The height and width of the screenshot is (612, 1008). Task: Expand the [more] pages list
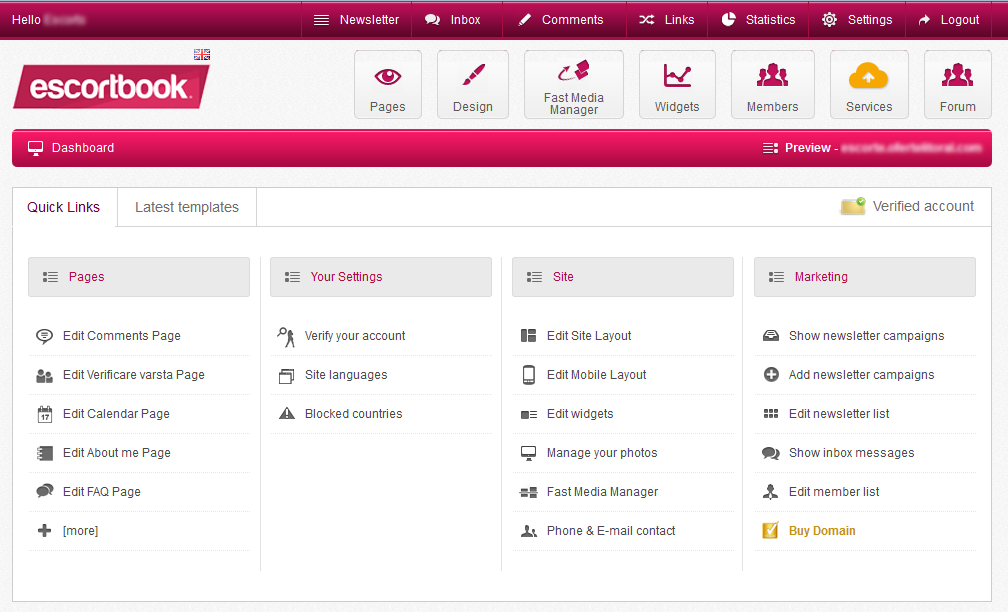click(80, 531)
